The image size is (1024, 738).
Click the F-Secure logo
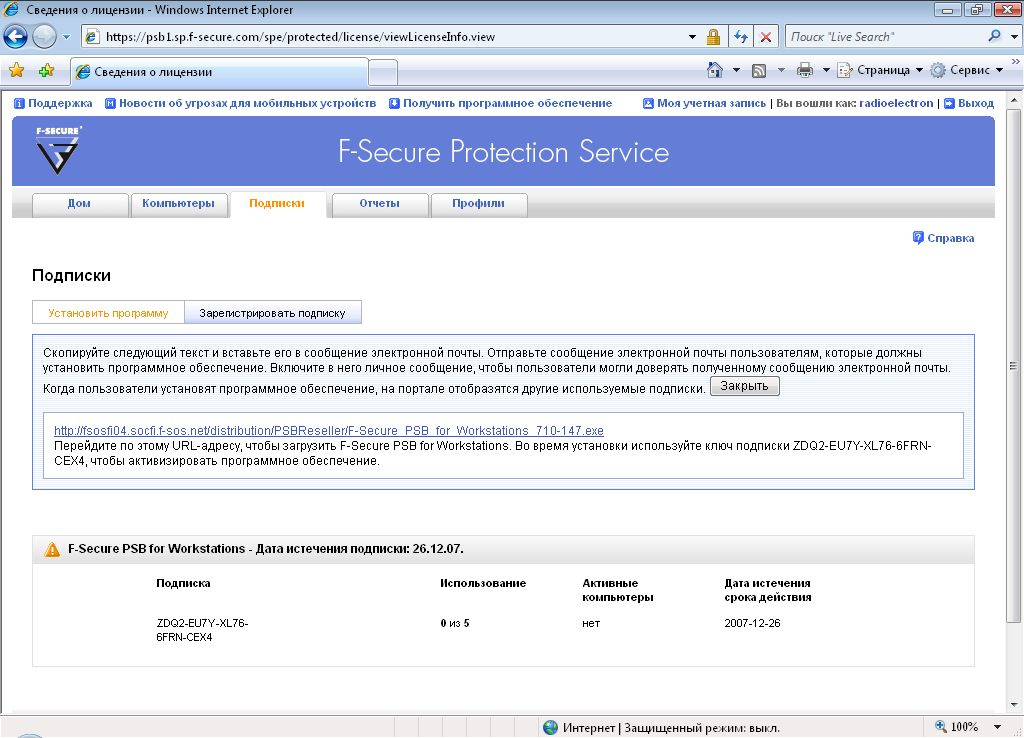pyautogui.click(x=58, y=150)
